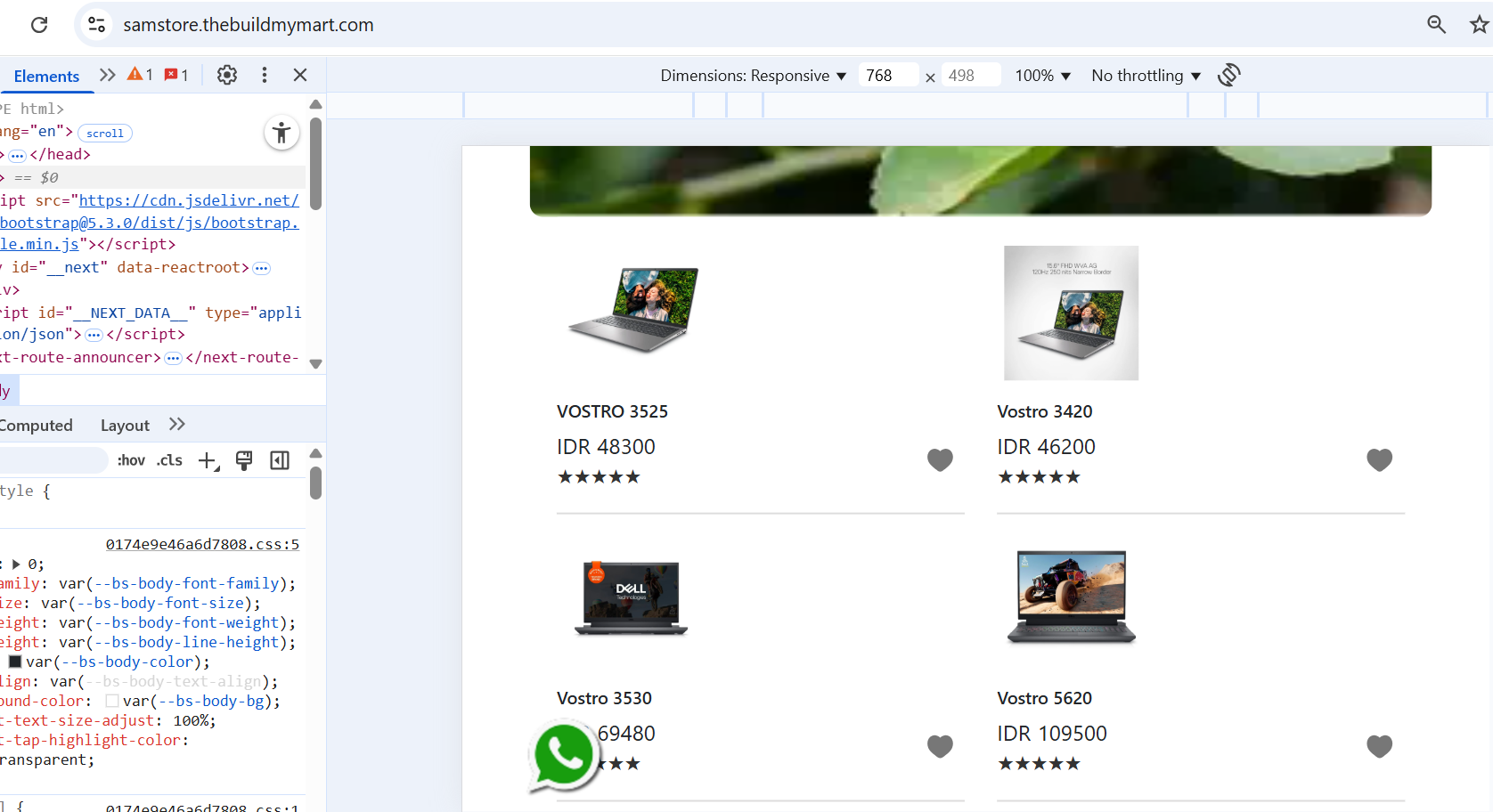Expand the next-route-announcer ellipsis
This screenshot has width=1493, height=812.
pyautogui.click(x=173, y=358)
